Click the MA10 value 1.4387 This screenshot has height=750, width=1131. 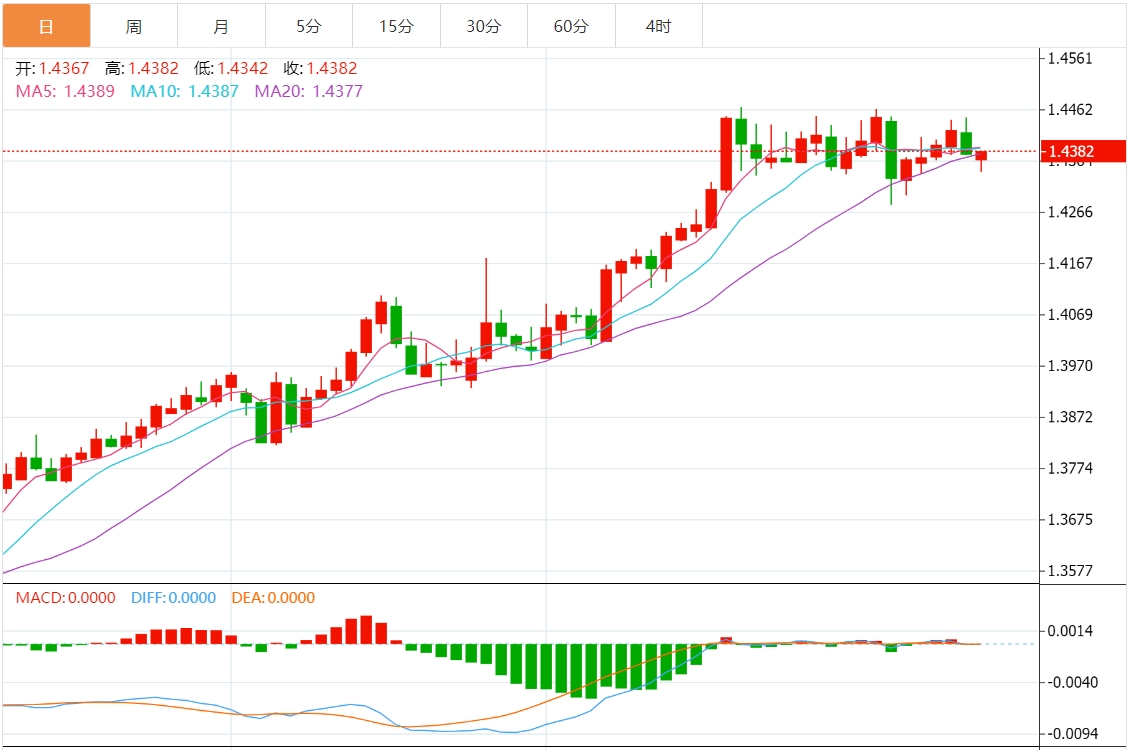pyautogui.click(x=185, y=92)
